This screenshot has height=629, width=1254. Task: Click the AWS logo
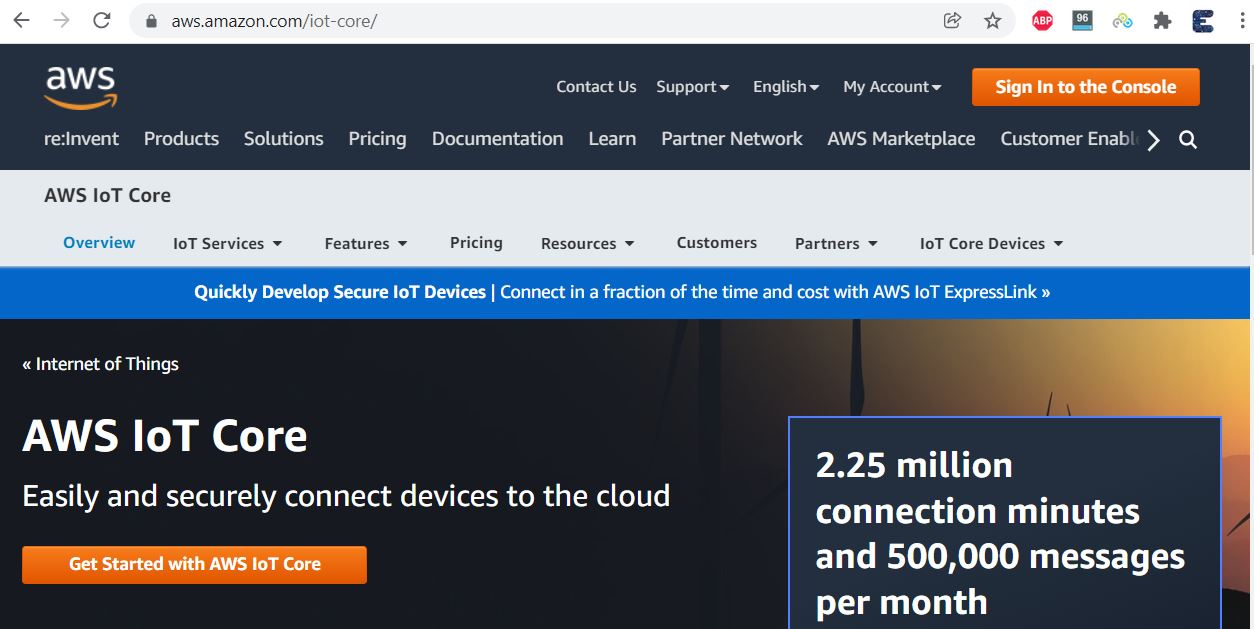(81, 88)
